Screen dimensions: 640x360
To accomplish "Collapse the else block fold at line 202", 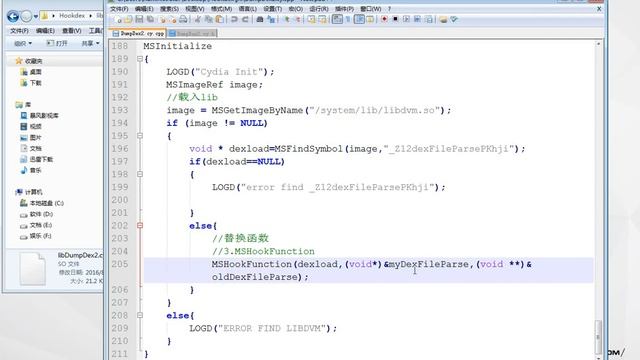I will click(140, 225).
